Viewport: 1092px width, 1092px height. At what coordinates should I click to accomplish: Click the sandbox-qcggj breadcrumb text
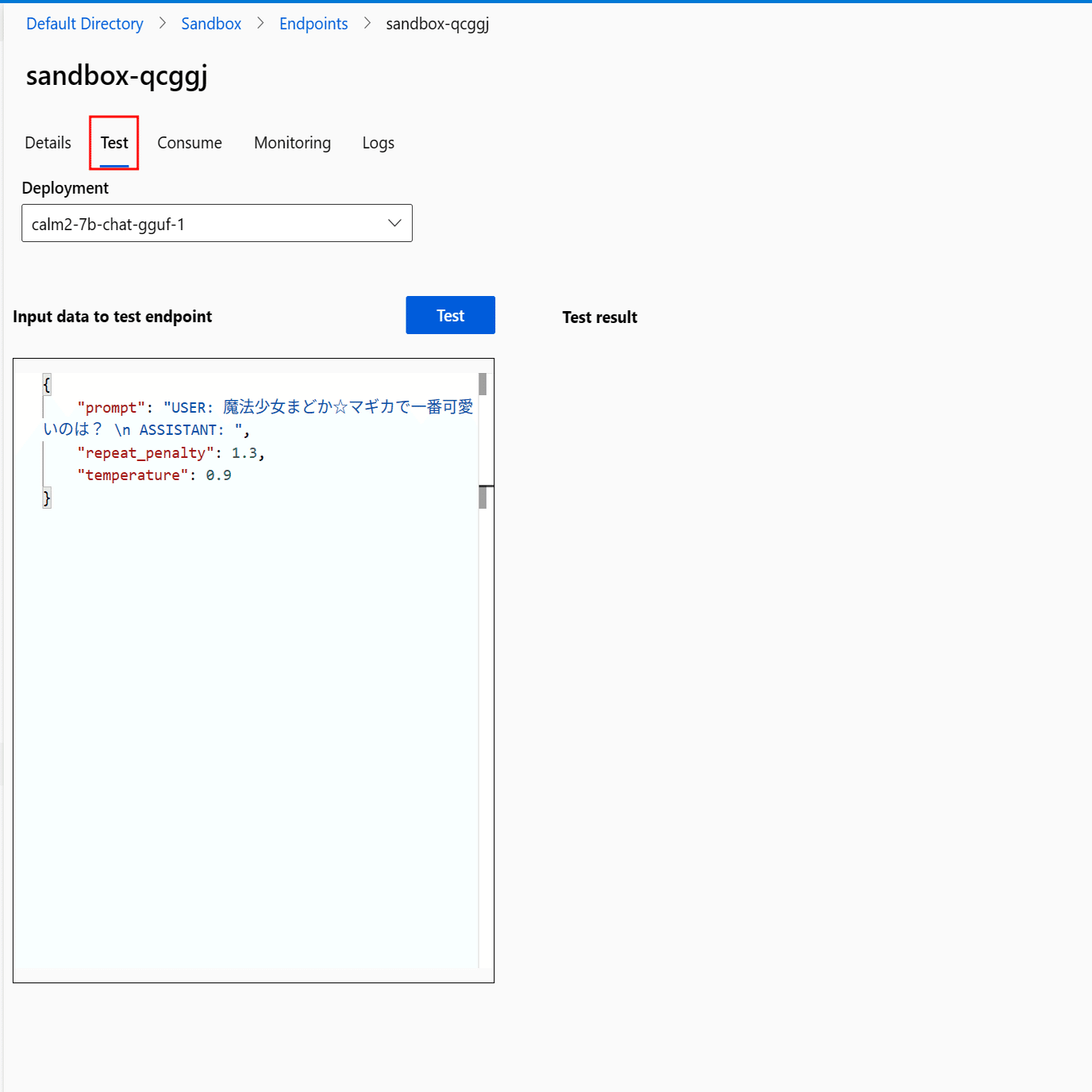(x=437, y=24)
